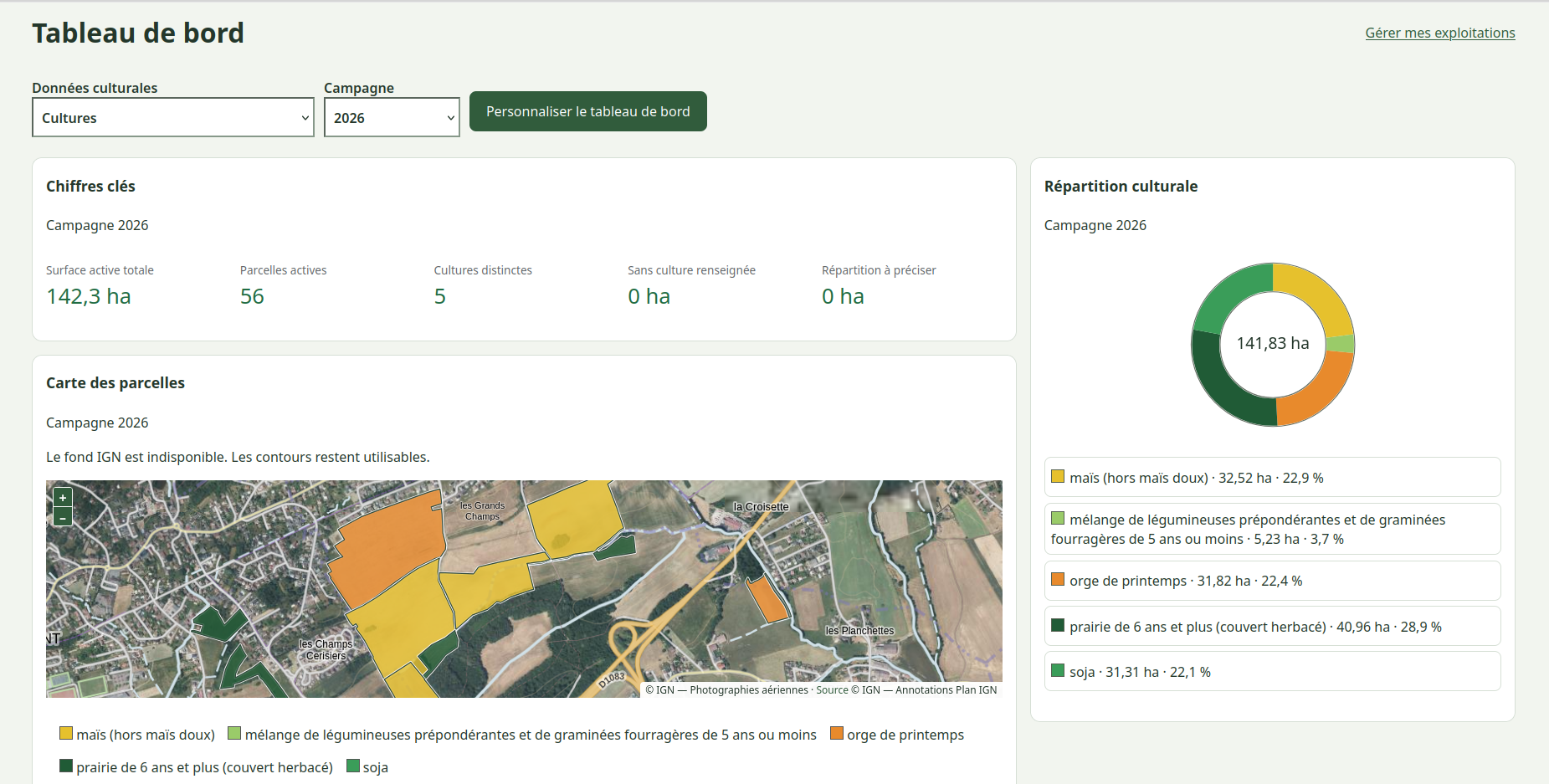Image resolution: width=1549 pixels, height=784 pixels.
Task: Click the orange parcel near la Croisette
Action: [x=767, y=598]
